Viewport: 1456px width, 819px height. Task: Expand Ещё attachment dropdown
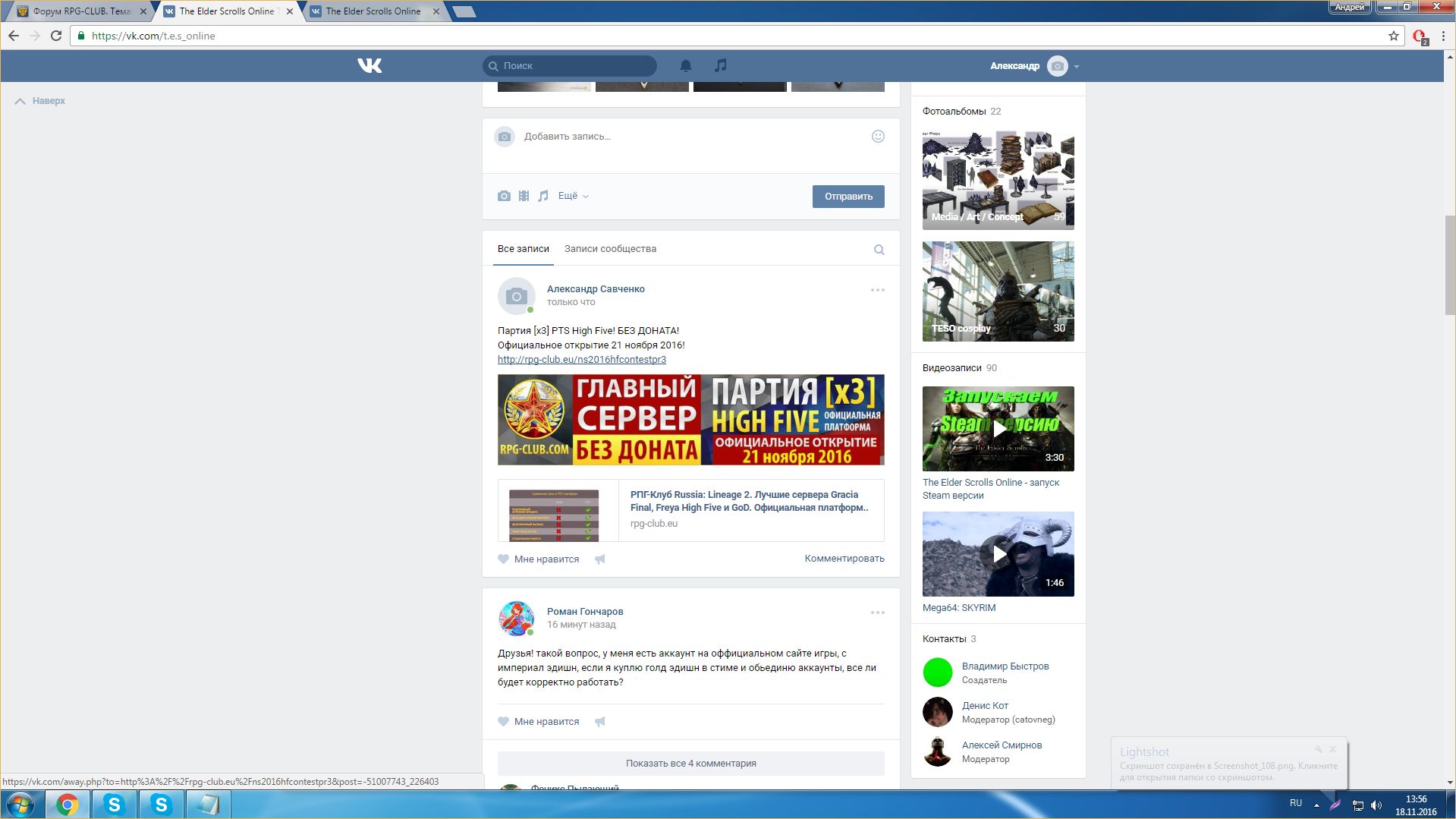click(x=574, y=196)
